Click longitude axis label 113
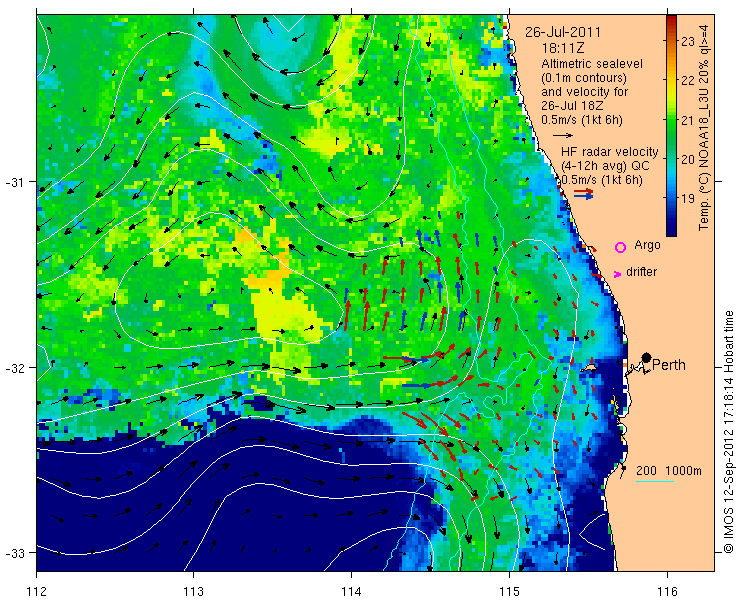This screenshot has height=600, width=740. tap(193, 591)
